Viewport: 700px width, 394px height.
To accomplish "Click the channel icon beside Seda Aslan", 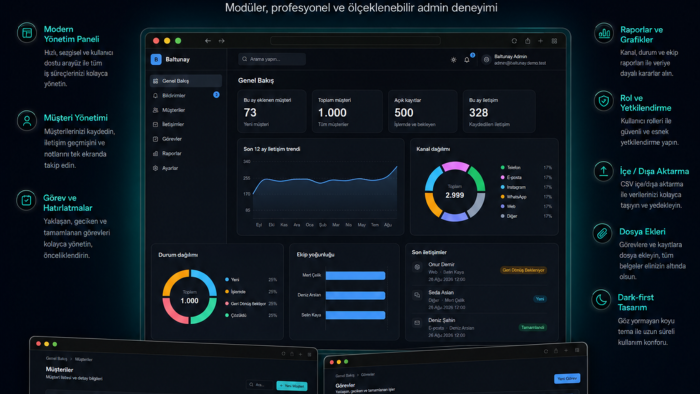I will [417, 295].
